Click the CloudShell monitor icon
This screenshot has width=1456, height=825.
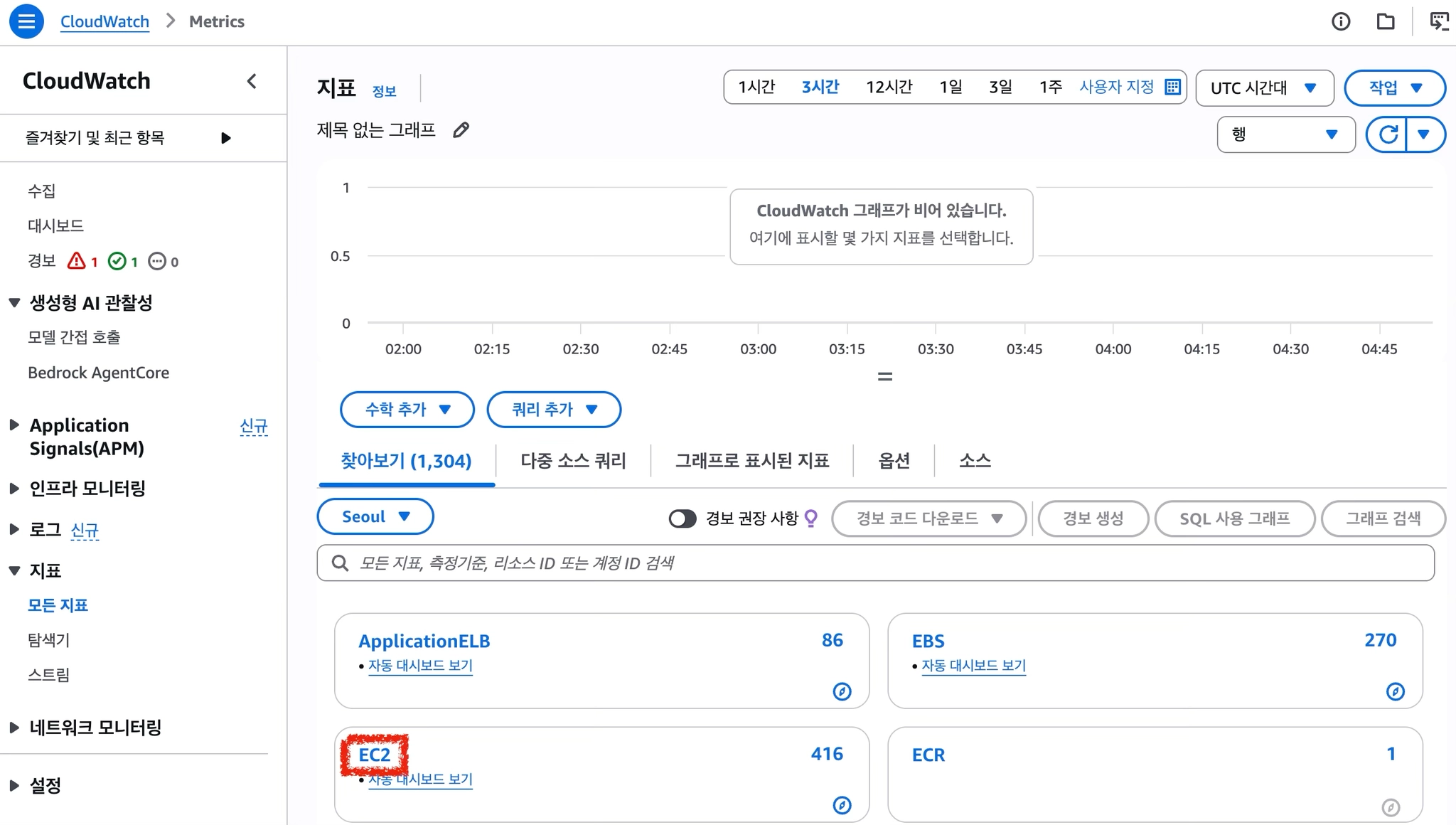tap(1440, 22)
